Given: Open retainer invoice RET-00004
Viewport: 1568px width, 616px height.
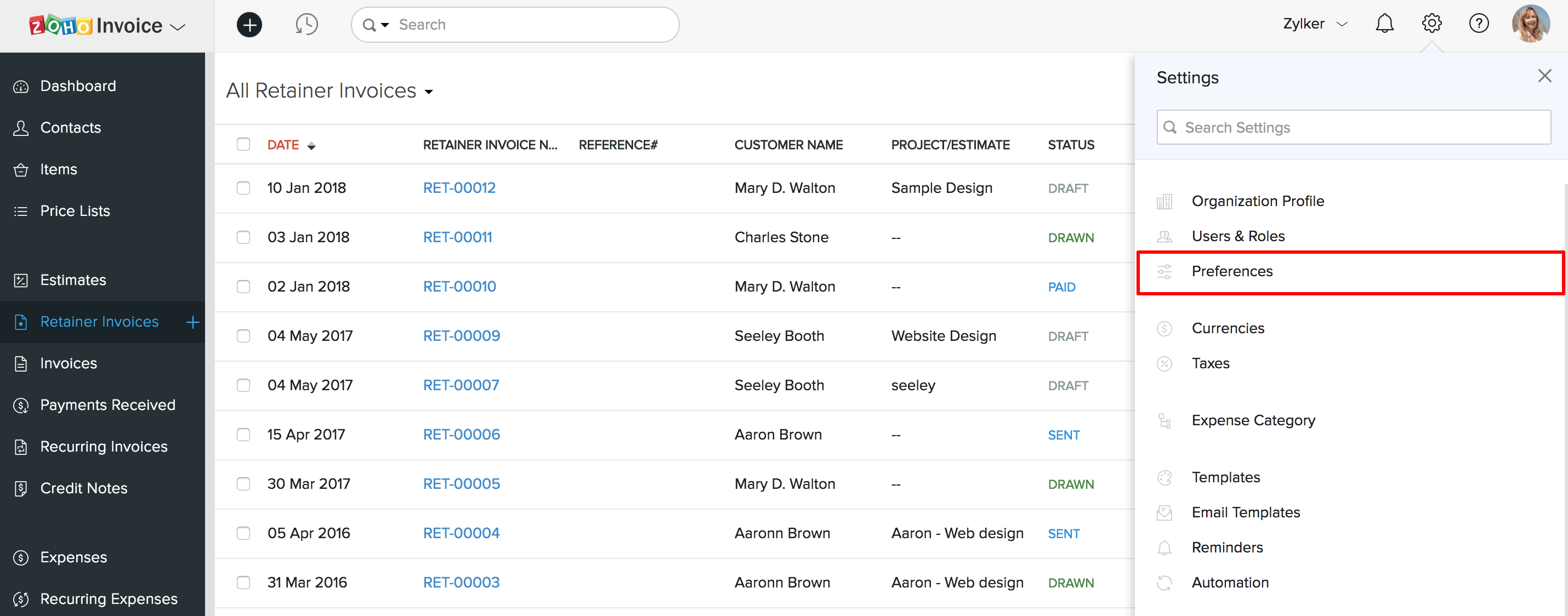Looking at the screenshot, I should [x=461, y=533].
